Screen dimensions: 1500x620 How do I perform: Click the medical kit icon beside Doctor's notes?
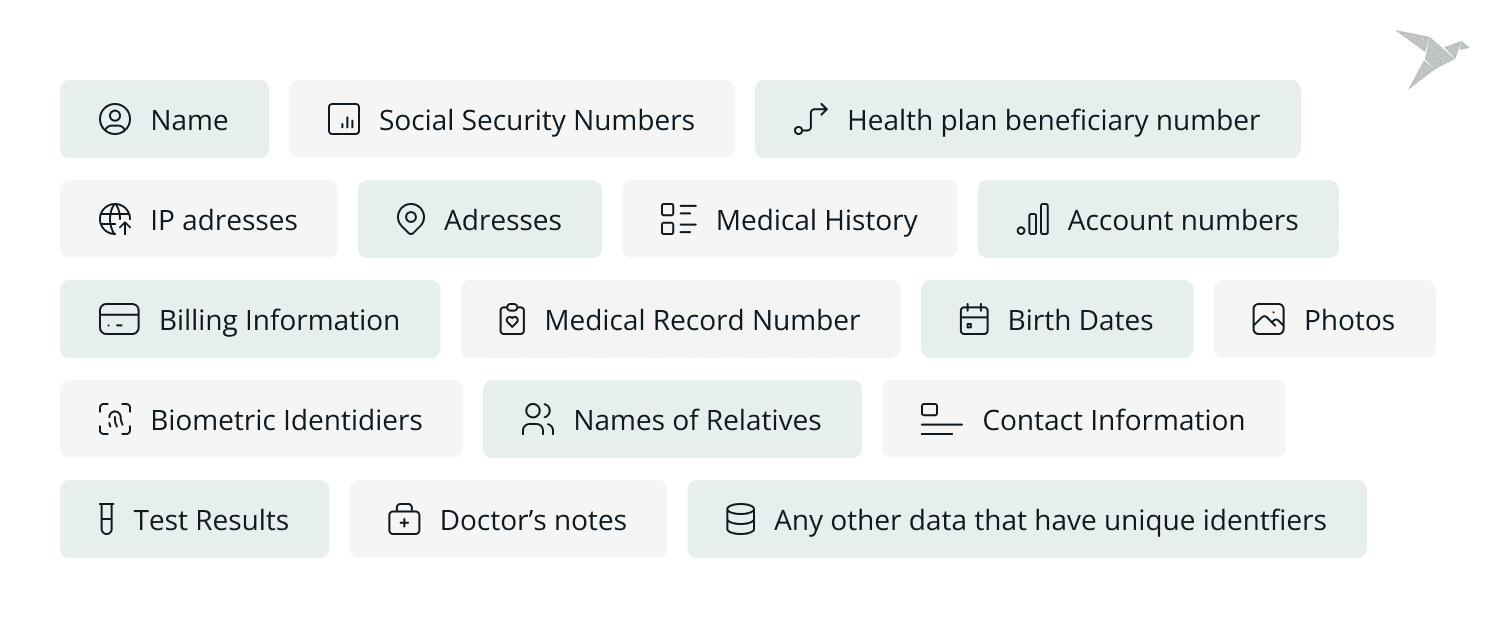(x=404, y=520)
